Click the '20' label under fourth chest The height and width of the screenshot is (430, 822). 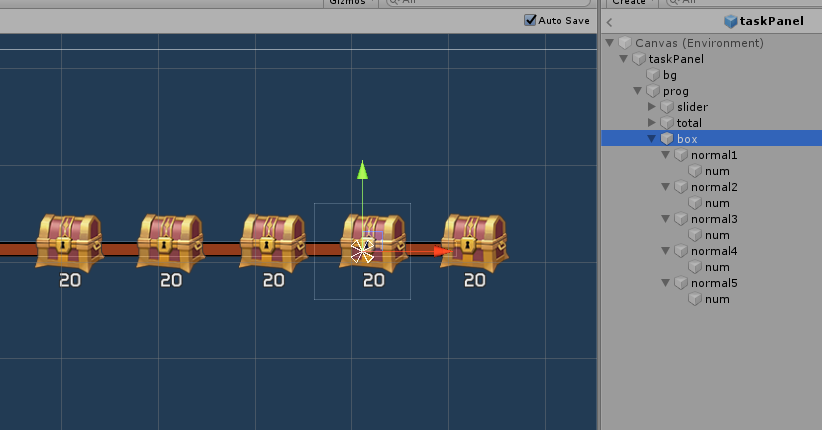(374, 281)
